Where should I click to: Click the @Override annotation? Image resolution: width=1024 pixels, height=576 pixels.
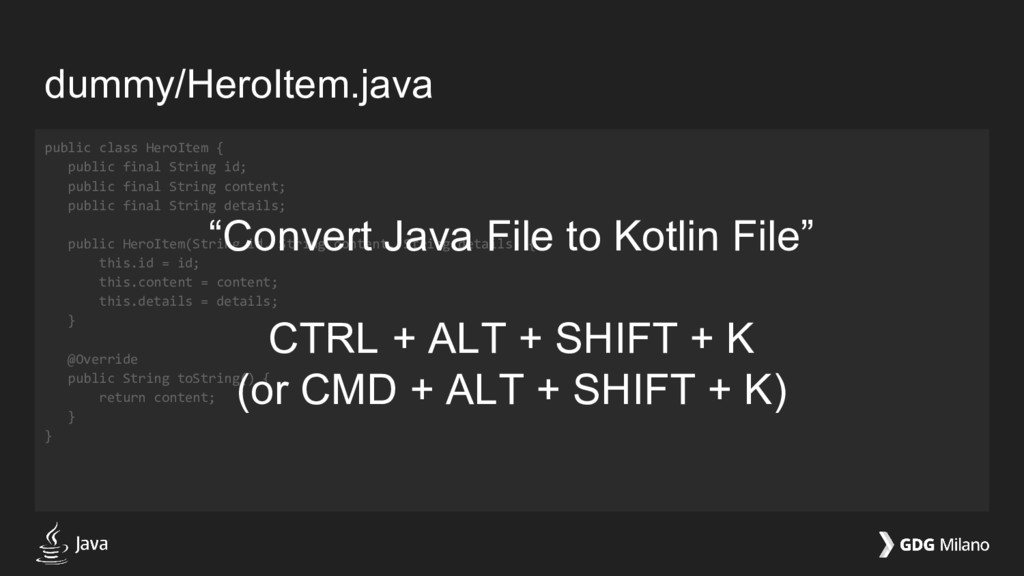(103, 359)
